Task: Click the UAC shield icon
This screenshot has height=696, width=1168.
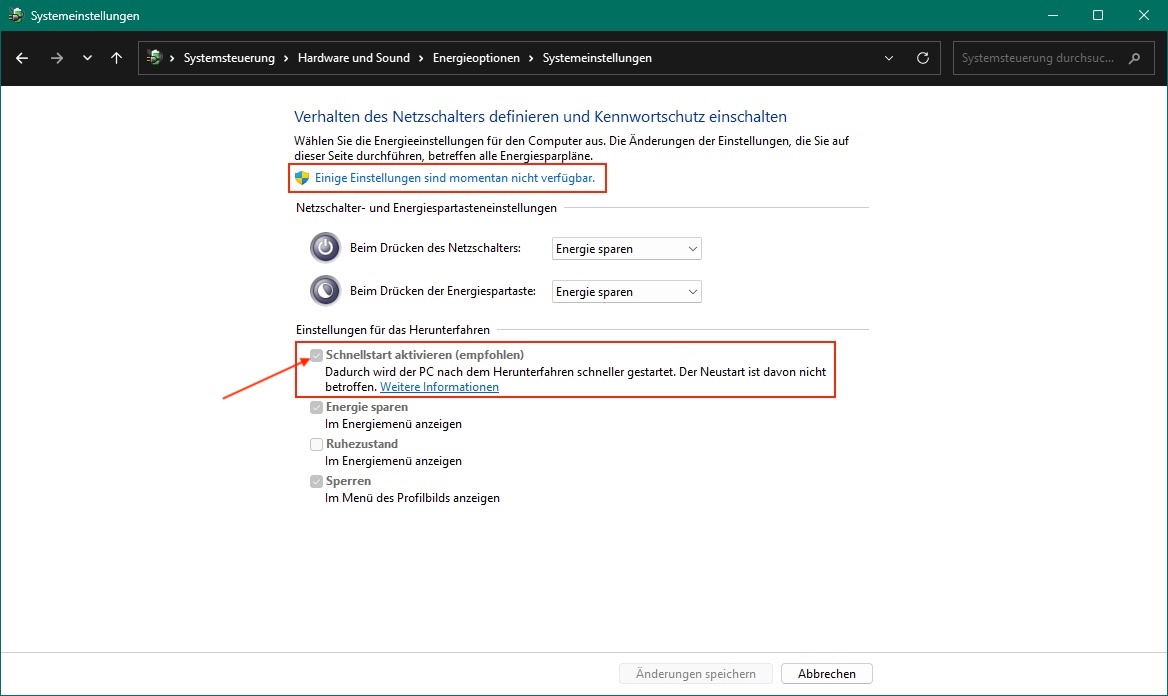Action: click(302, 178)
